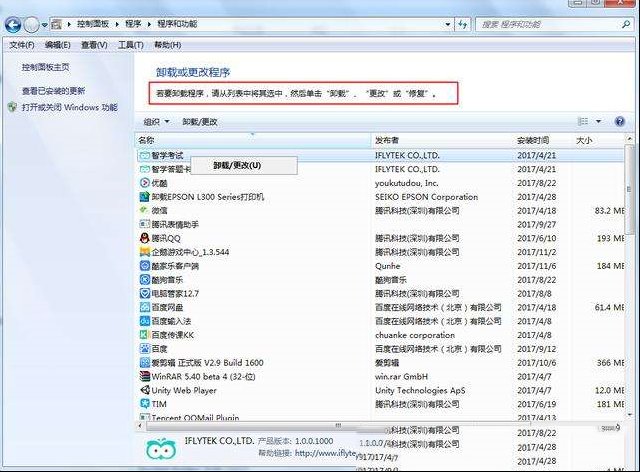Open 打开或关闭 Windows 功能 link
The image size is (640, 472).
pyautogui.click(x=70, y=107)
